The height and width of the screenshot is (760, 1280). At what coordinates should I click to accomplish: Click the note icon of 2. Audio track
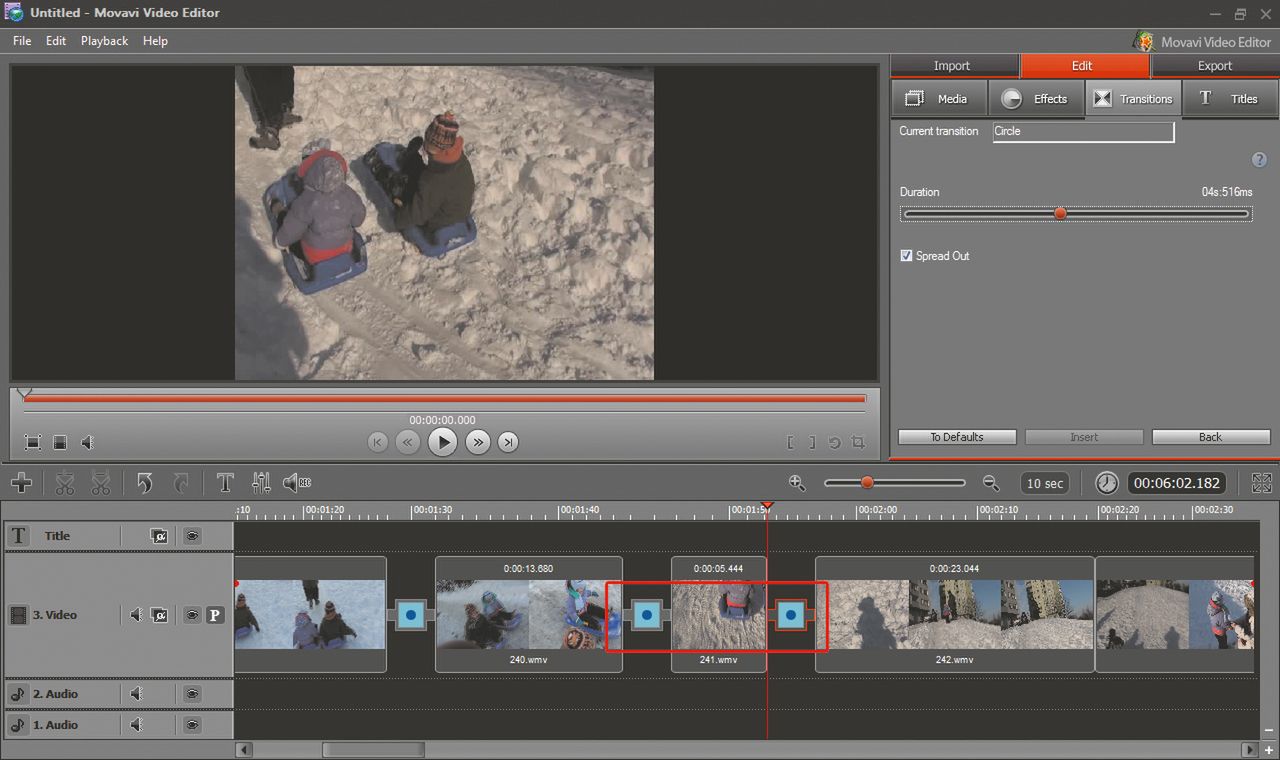[x=17, y=694]
